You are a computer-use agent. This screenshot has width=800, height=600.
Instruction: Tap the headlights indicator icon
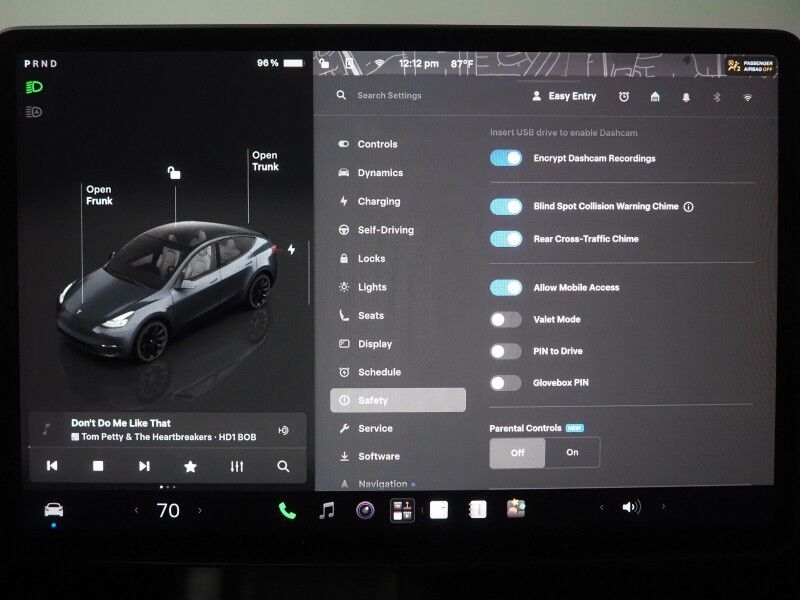(x=34, y=87)
